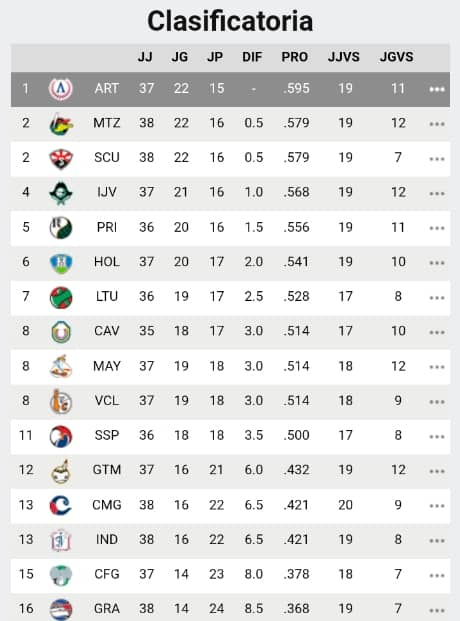Click the CMG team logo
Image resolution: width=460 pixels, height=621 pixels.
(x=61, y=506)
